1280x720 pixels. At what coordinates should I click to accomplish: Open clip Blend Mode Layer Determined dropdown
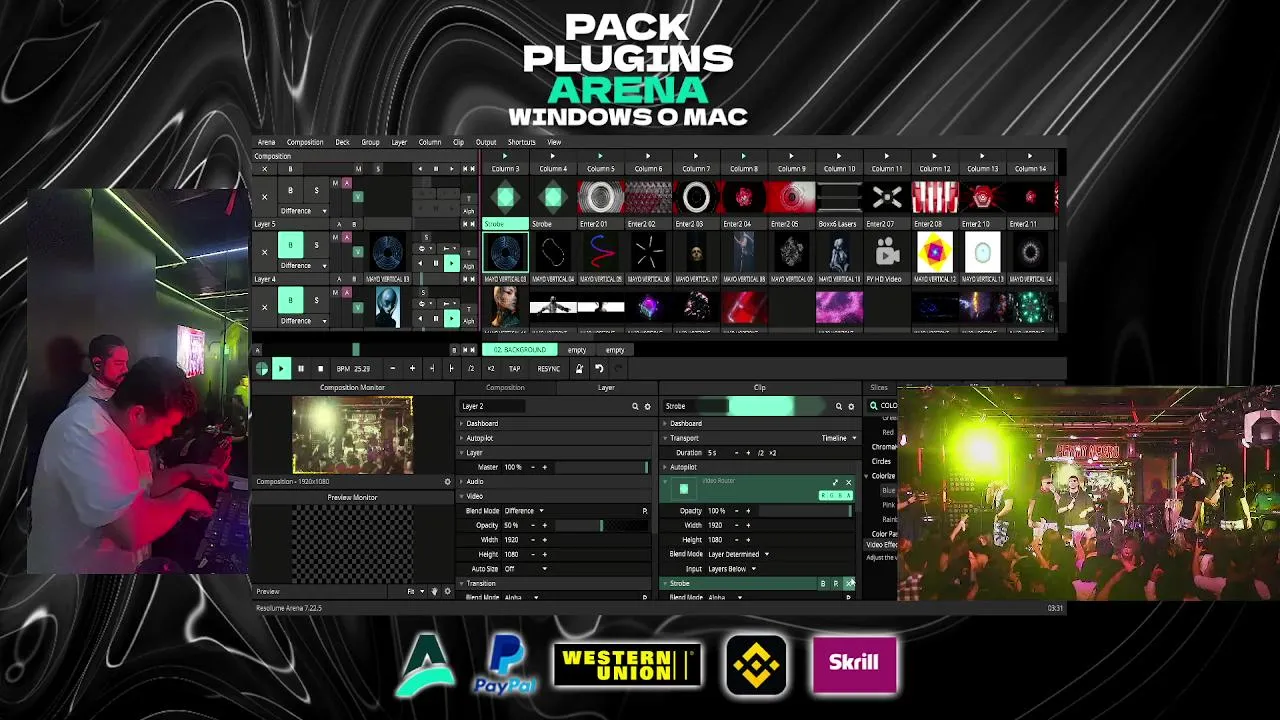click(x=739, y=554)
